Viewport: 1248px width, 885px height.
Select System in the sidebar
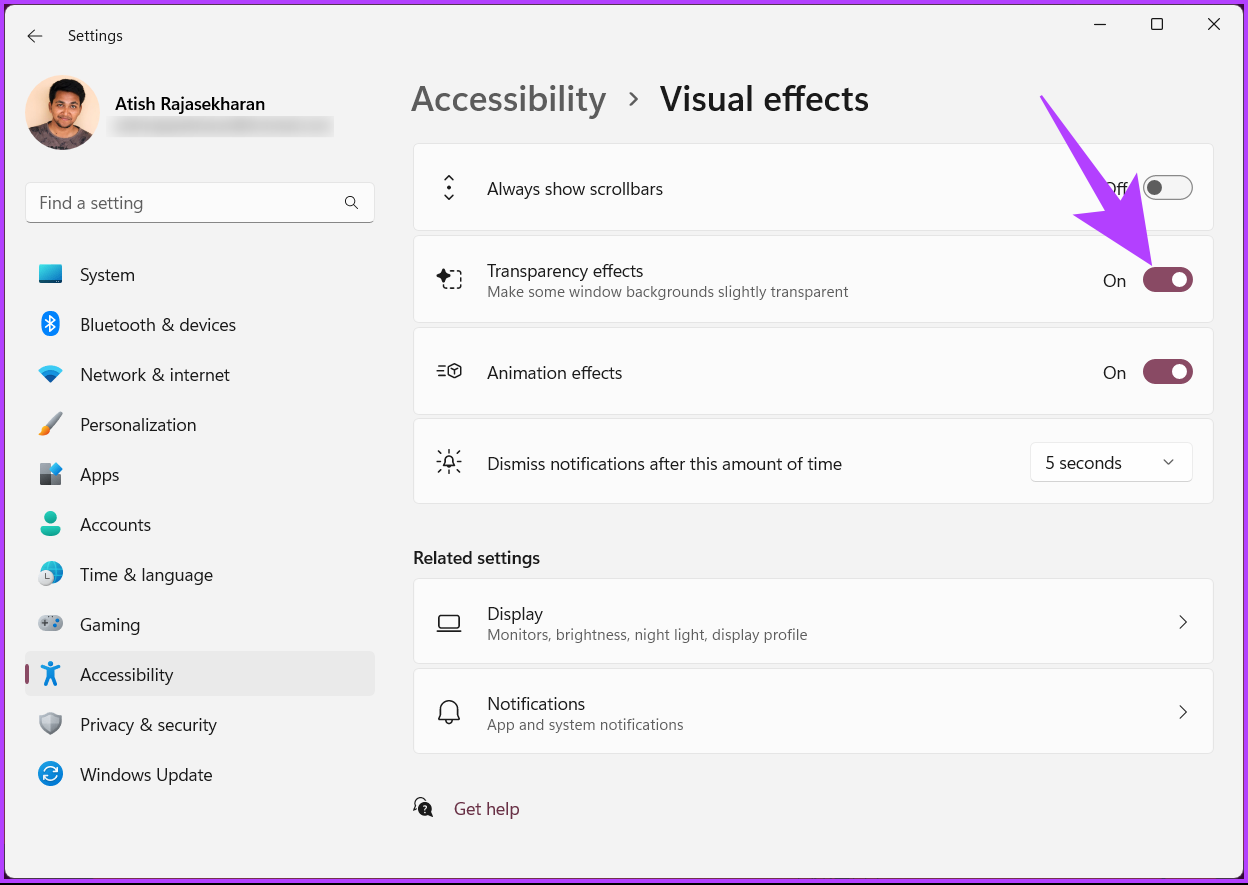pyautogui.click(x=107, y=275)
